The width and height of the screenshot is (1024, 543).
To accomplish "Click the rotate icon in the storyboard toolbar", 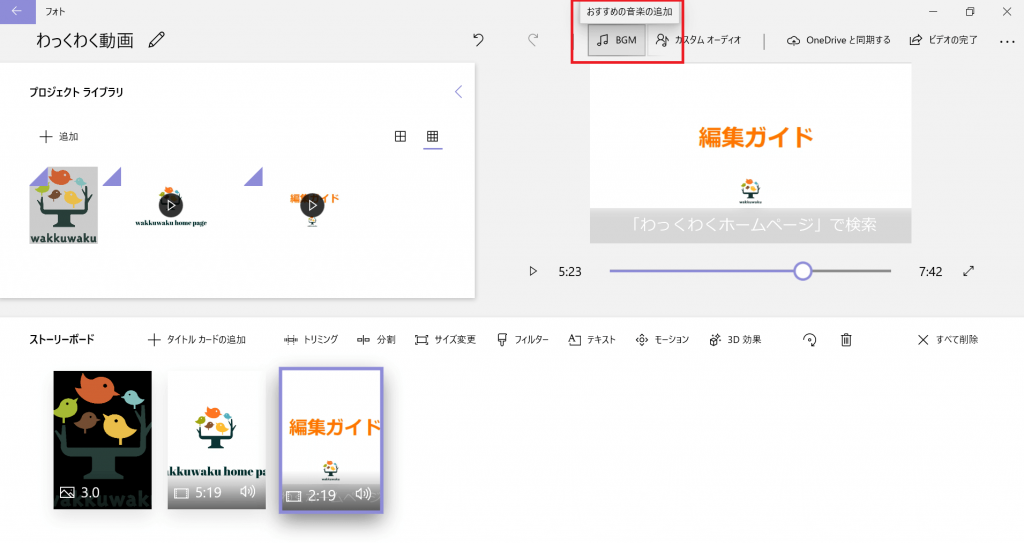I will (810, 340).
